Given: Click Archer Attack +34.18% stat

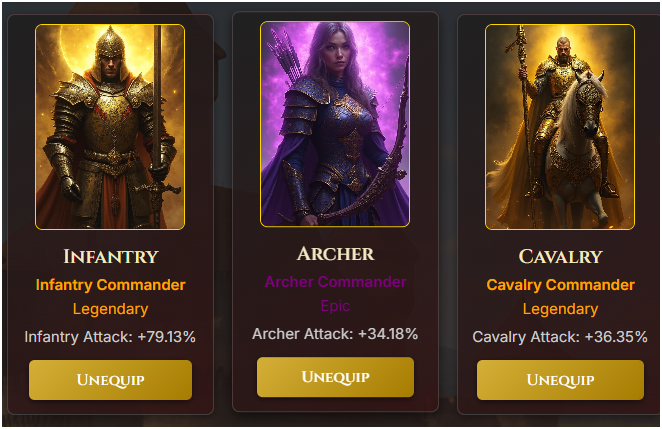Looking at the screenshot, I should pos(335,334).
